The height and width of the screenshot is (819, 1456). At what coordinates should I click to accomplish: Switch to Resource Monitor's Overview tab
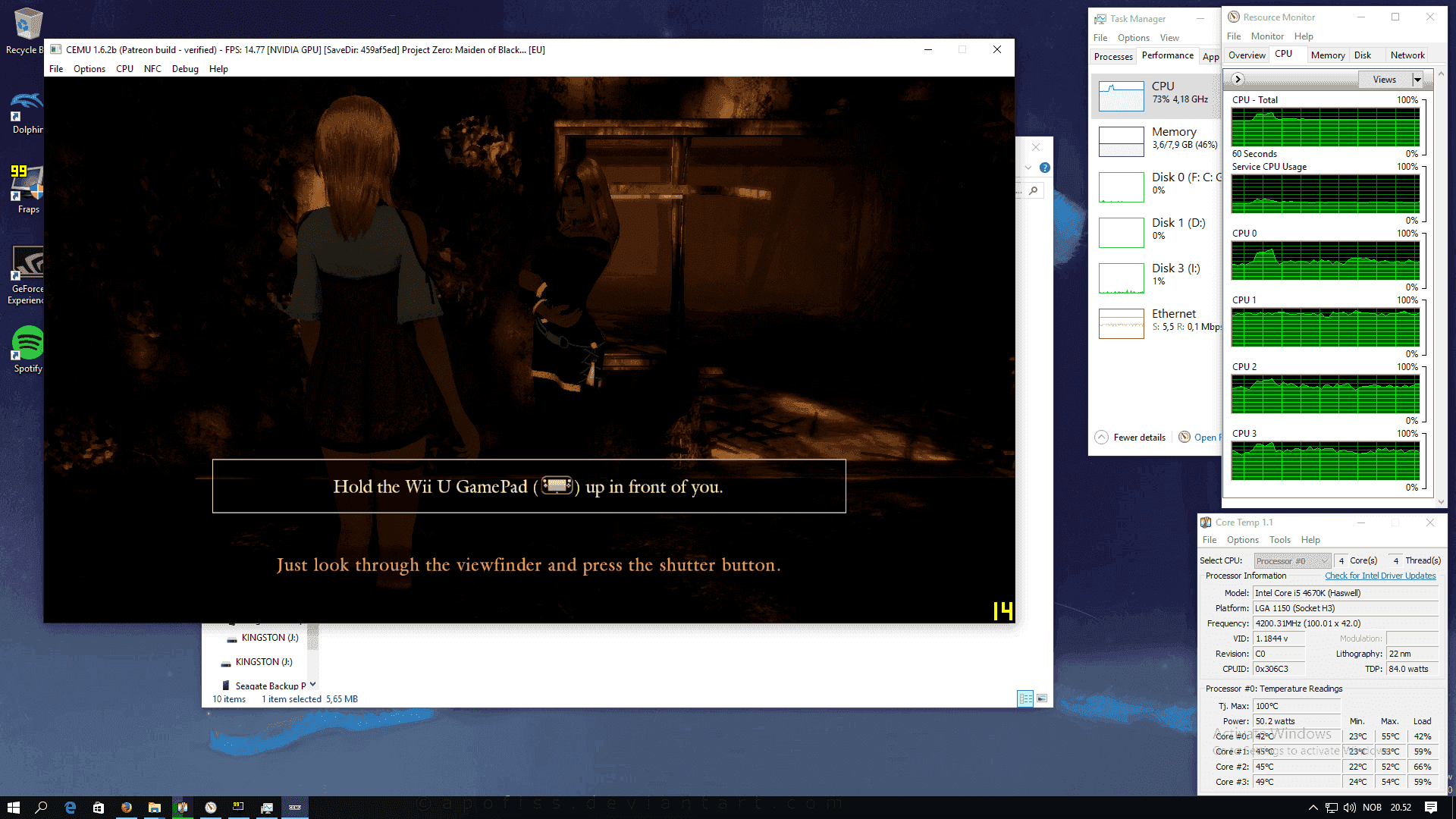[1247, 55]
